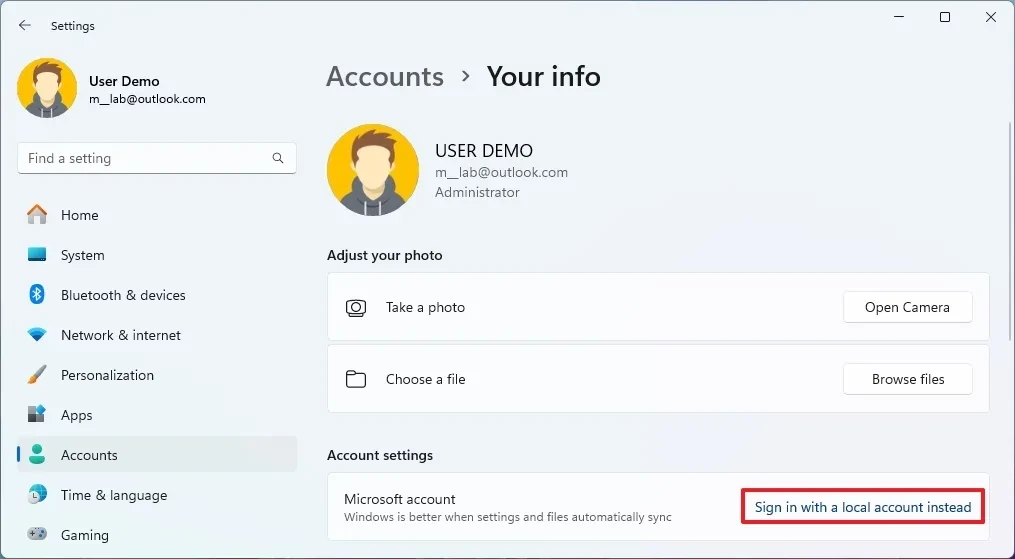1015x559 pixels.
Task: Click the Home icon in sidebar
Action: tap(37, 215)
